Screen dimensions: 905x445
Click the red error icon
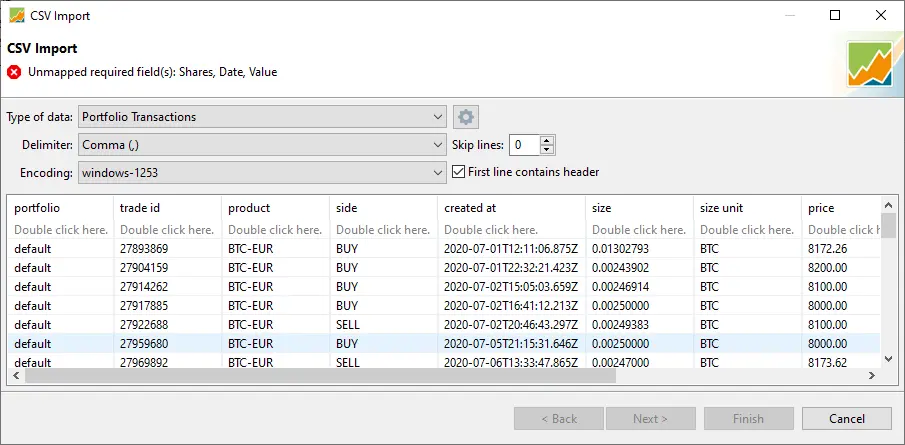click(x=14, y=73)
